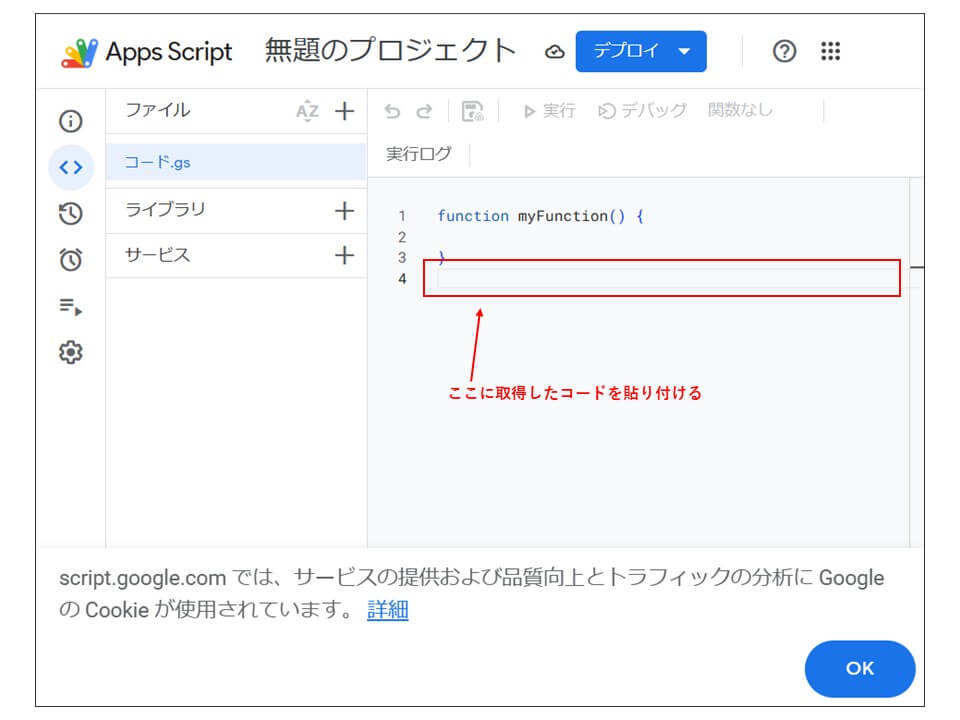
Task: Click the save project icon in toolbar
Action: point(473,111)
